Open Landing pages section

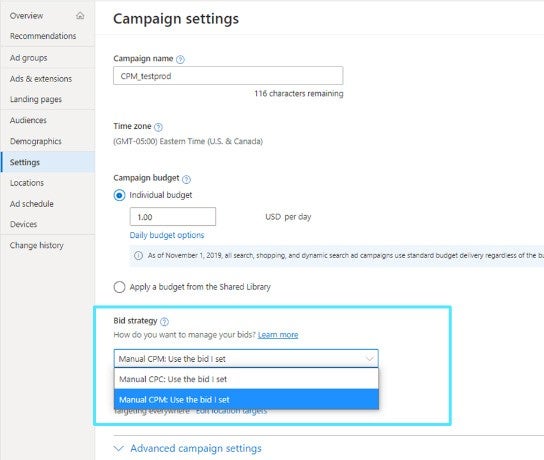[x=36, y=99]
